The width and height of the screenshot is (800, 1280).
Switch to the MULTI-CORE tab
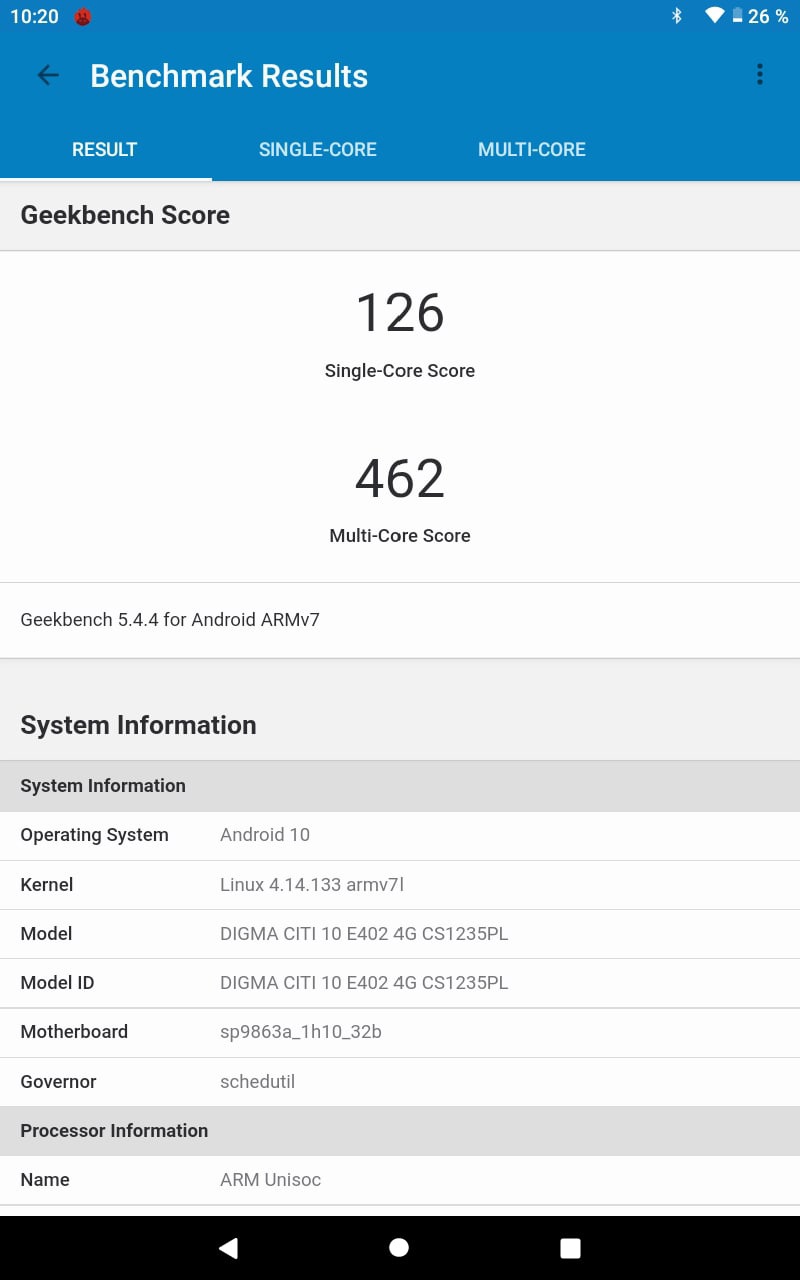coord(532,150)
